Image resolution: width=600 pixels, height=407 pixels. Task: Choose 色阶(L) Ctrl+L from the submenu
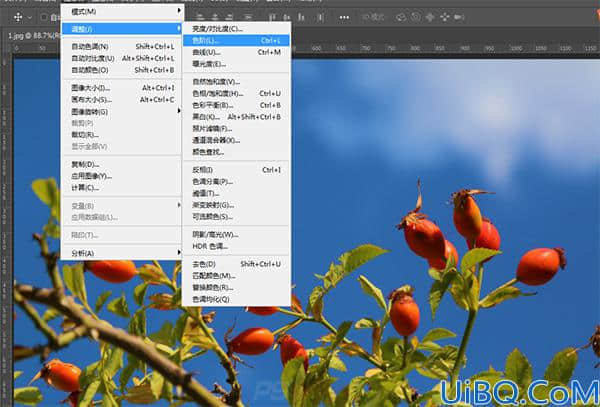click(x=236, y=40)
